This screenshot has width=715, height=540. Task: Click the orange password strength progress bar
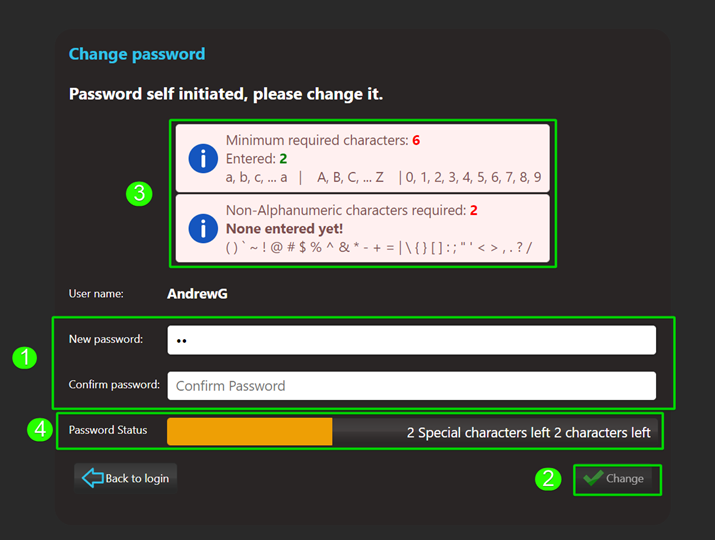pos(249,432)
